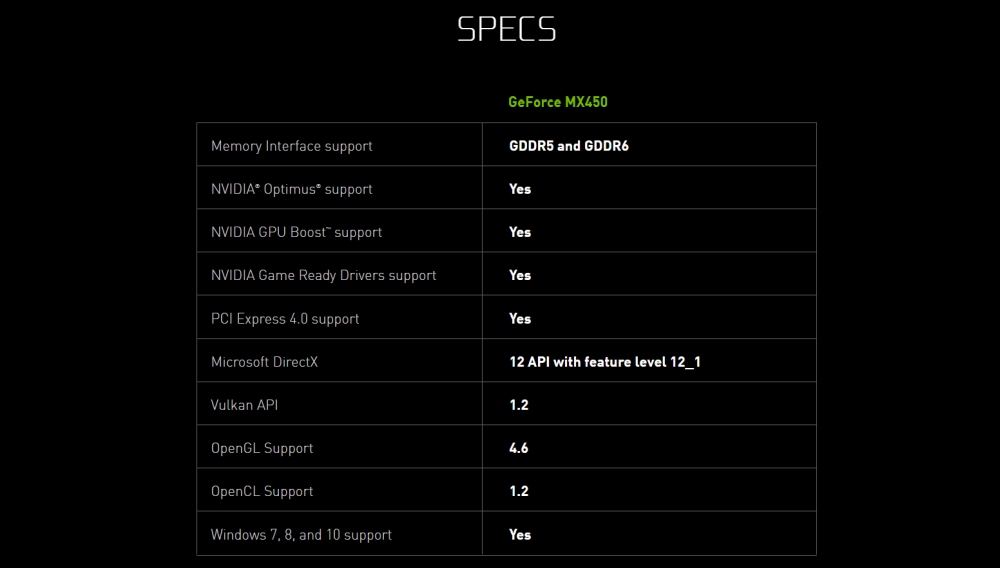1000x568 pixels.
Task: Select the Memory Interface support row label
Action: tap(291, 146)
